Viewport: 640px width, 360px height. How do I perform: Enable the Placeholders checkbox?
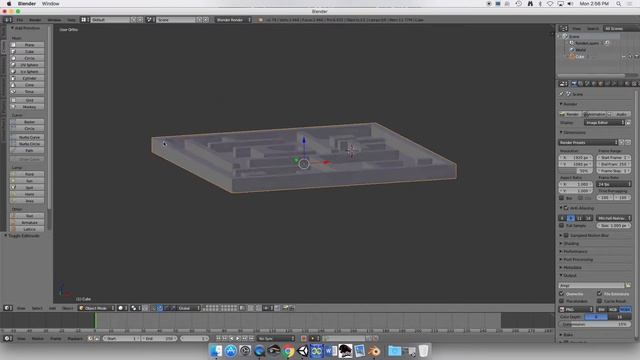562,301
